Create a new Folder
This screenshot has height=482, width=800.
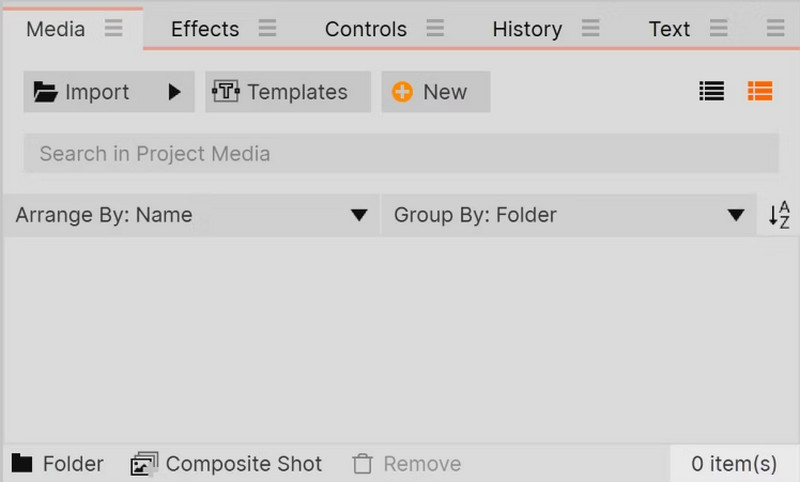point(58,464)
